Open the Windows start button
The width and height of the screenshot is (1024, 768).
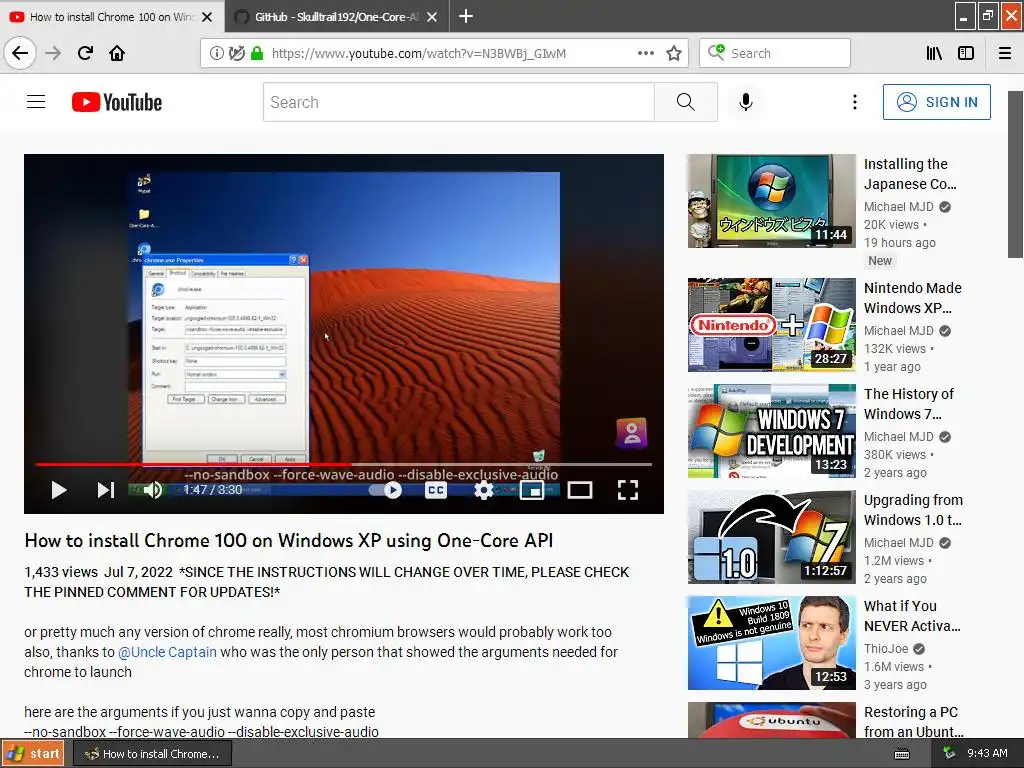(33, 754)
